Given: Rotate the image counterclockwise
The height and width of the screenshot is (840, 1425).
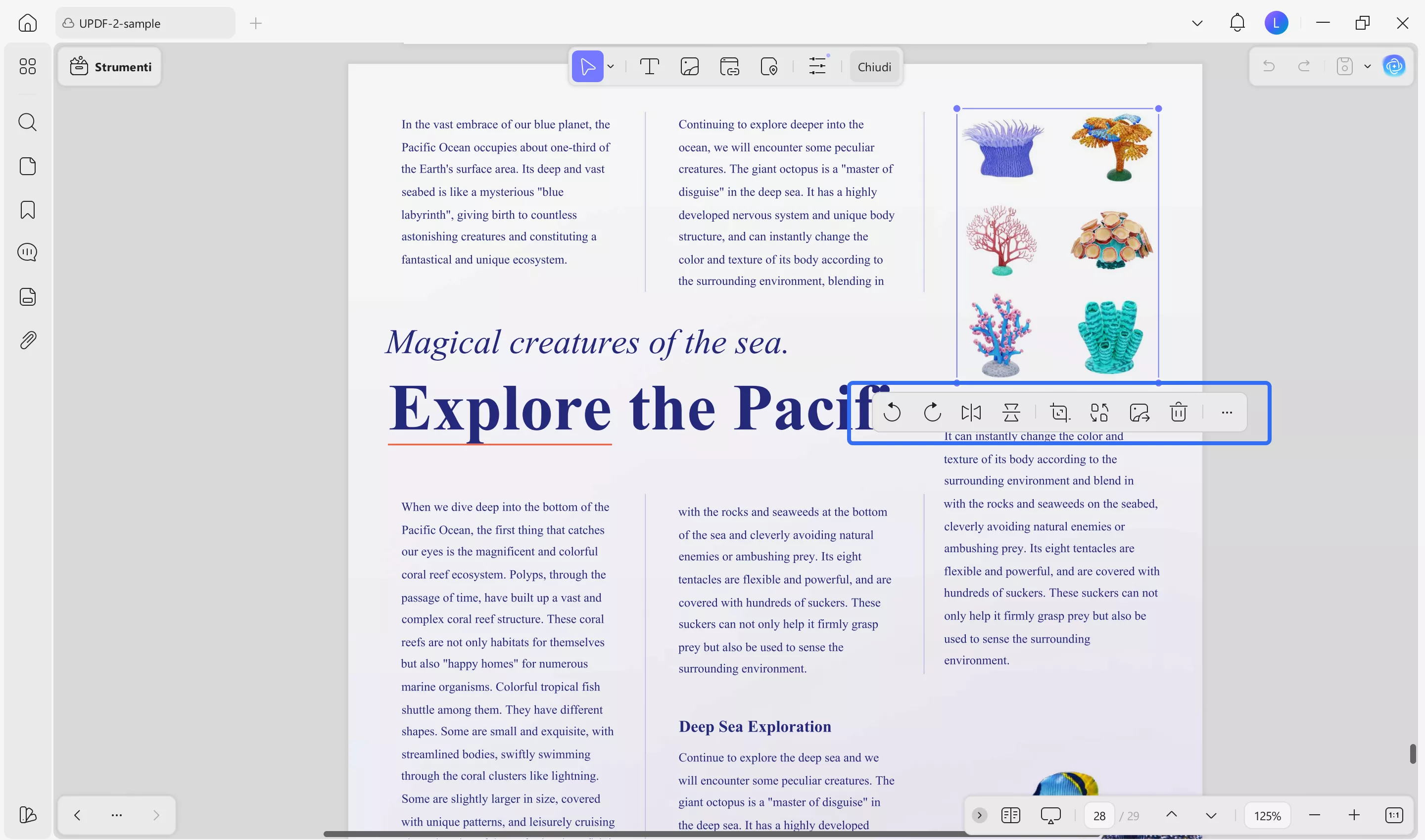Looking at the screenshot, I should click(892, 412).
